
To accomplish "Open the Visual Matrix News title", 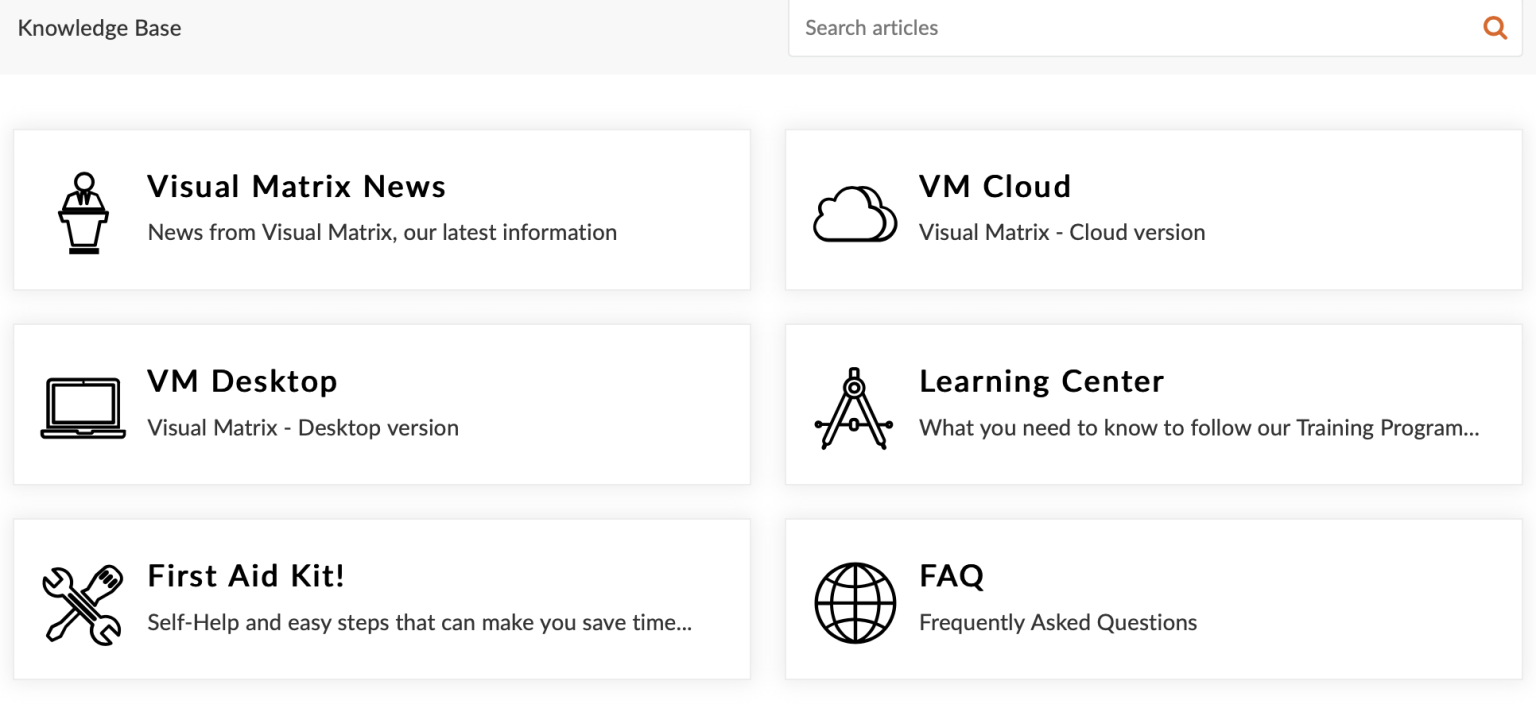I will [296, 187].
